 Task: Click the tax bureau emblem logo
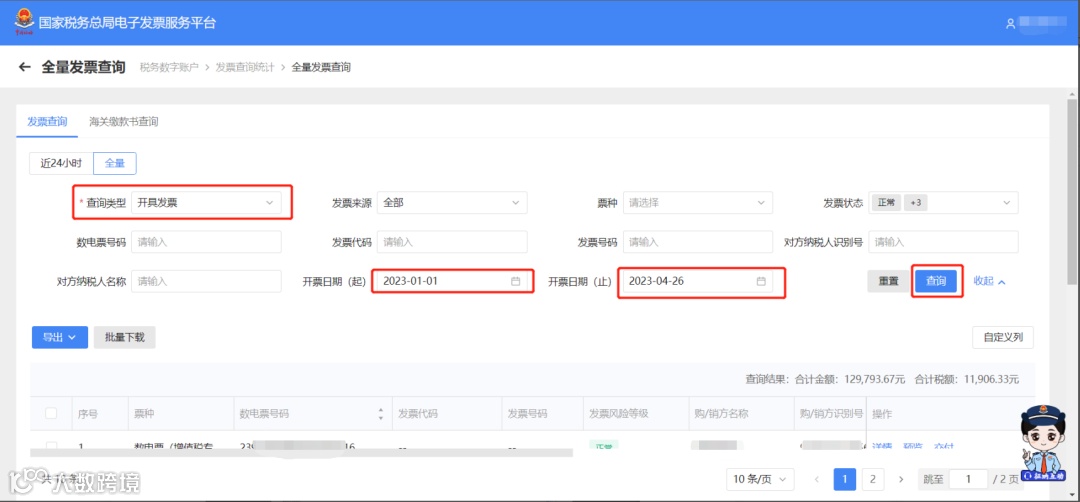(24, 22)
